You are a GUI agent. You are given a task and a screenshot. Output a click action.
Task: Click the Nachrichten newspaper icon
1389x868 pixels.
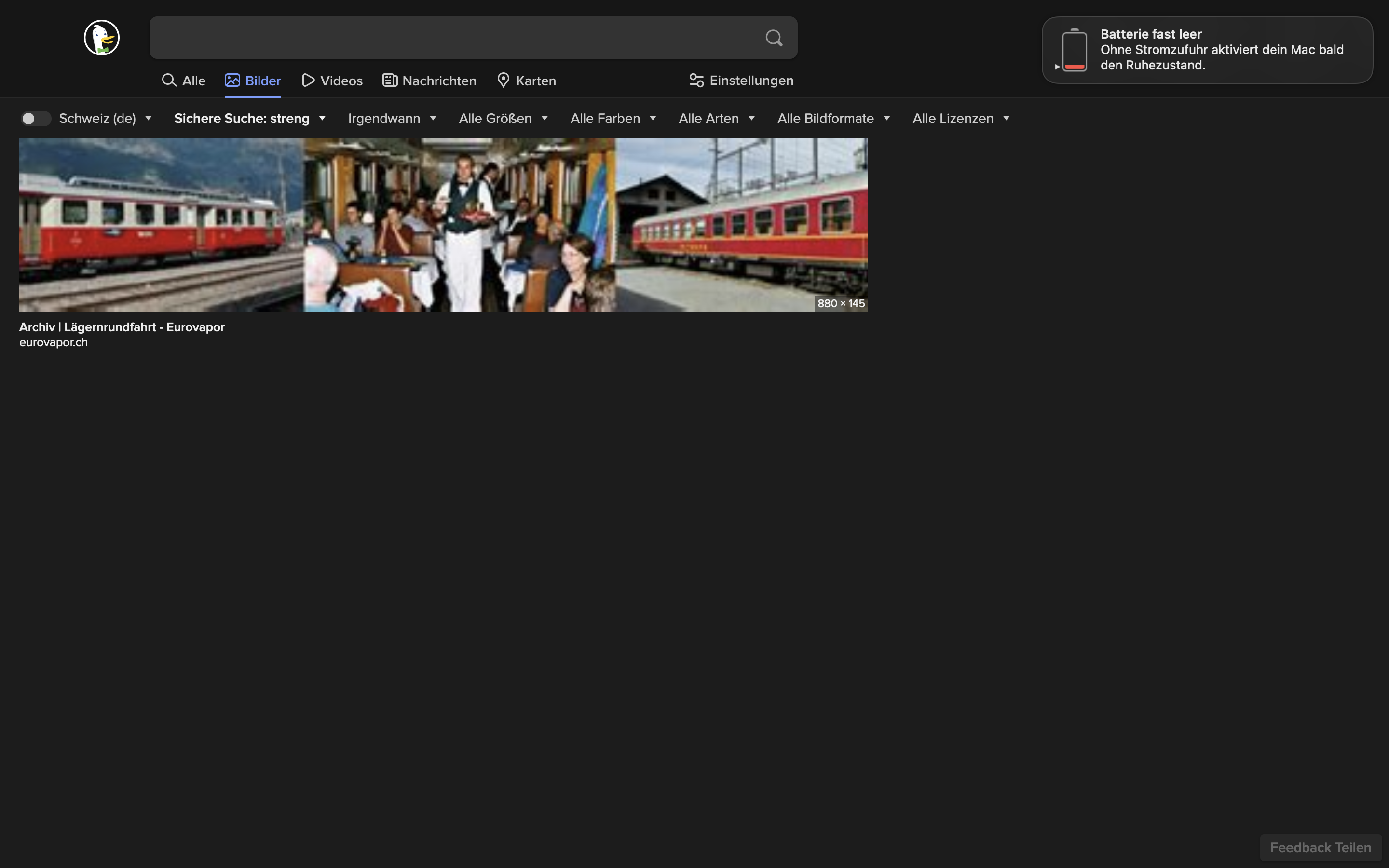point(390,81)
